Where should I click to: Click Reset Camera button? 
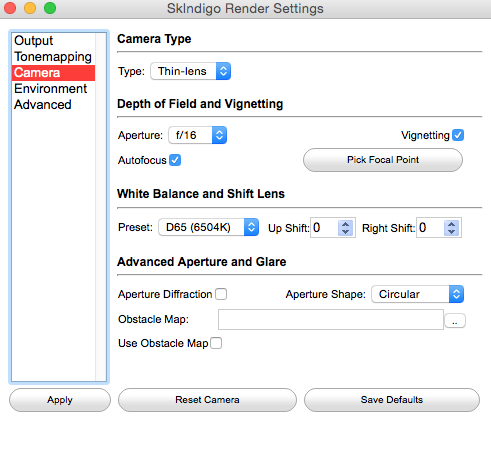coord(207,400)
